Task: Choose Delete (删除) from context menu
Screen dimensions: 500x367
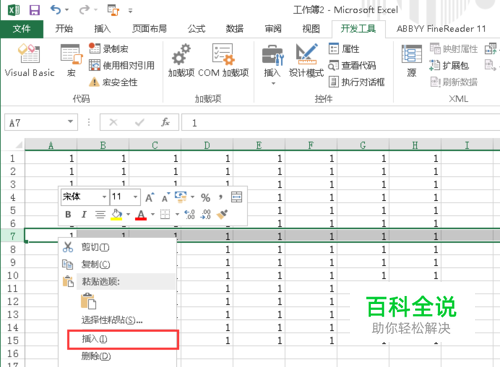Action: point(118,356)
